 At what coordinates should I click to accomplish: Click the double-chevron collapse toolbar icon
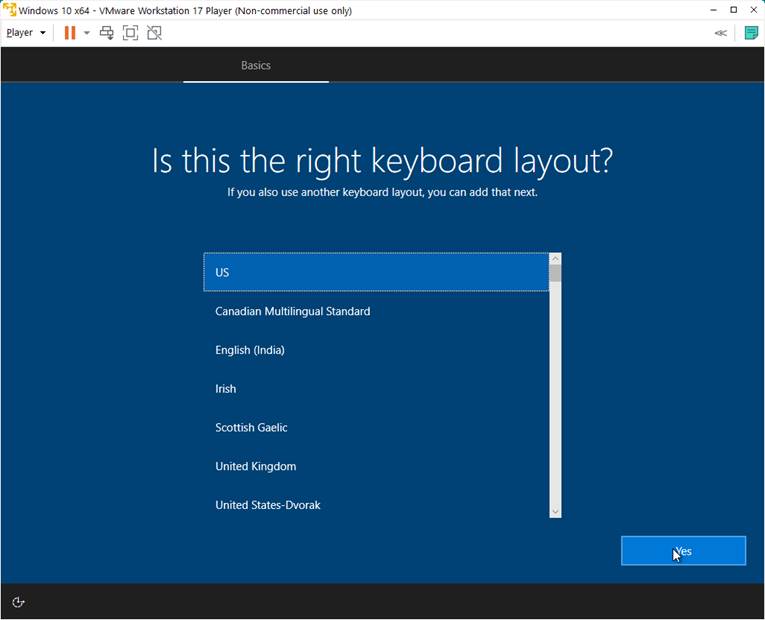[x=720, y=33]
